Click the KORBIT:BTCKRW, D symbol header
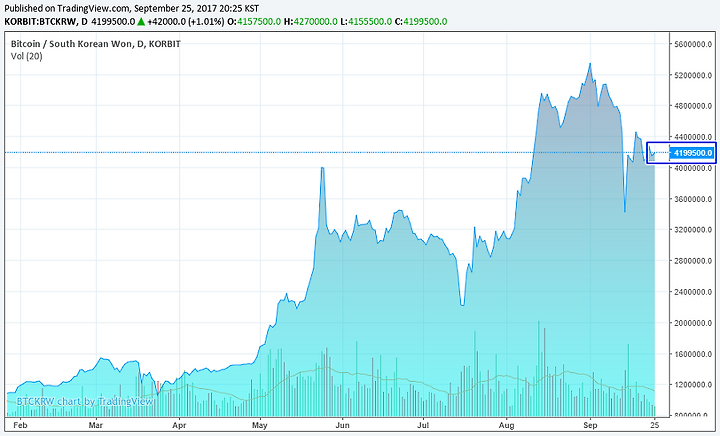Screen dimensions: 720x436 tap(46, 22)
